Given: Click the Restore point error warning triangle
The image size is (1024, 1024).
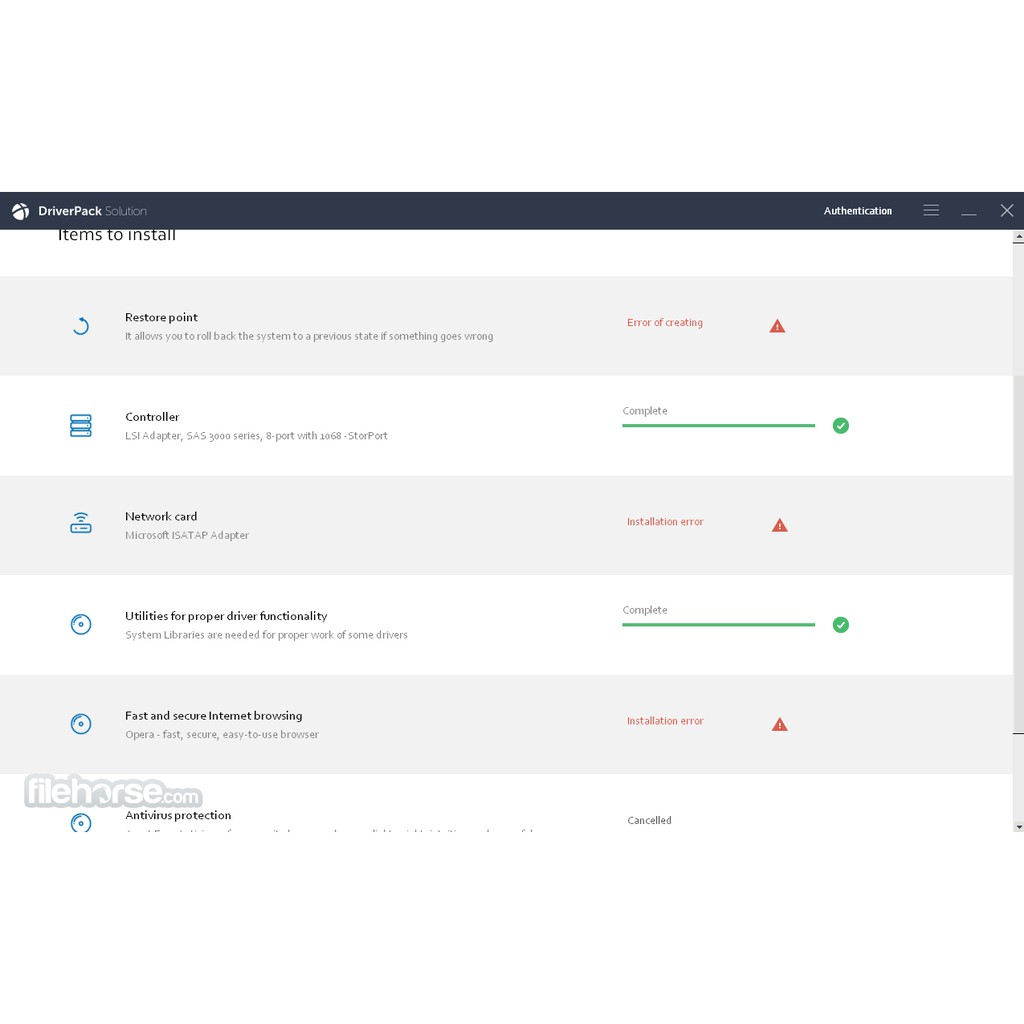Looking at the screenshot, I should click(777, 326).
